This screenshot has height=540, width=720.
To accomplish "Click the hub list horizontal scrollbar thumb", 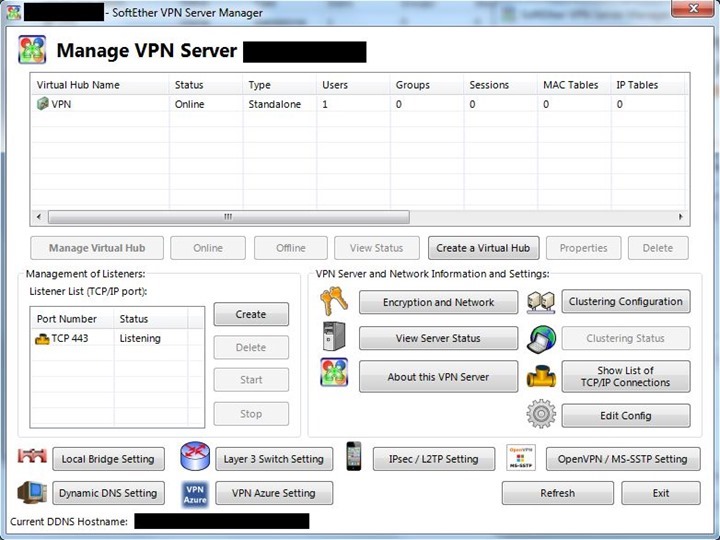I will [x=229, y=217].
